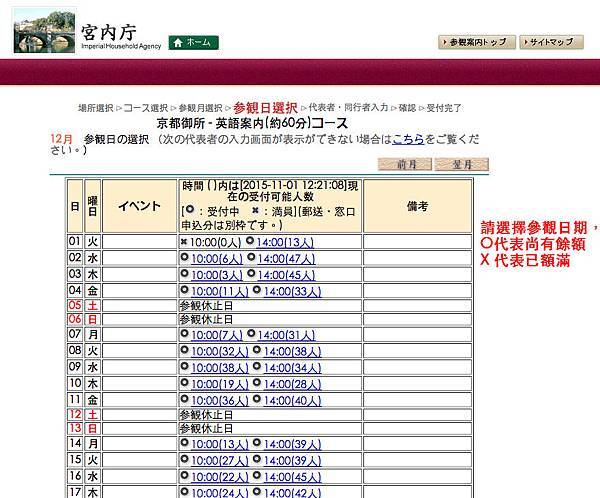The height and width of the screenshot is (498, 600).
Task: Open the サイトマップ button
Action: click(x=551, y=42)
